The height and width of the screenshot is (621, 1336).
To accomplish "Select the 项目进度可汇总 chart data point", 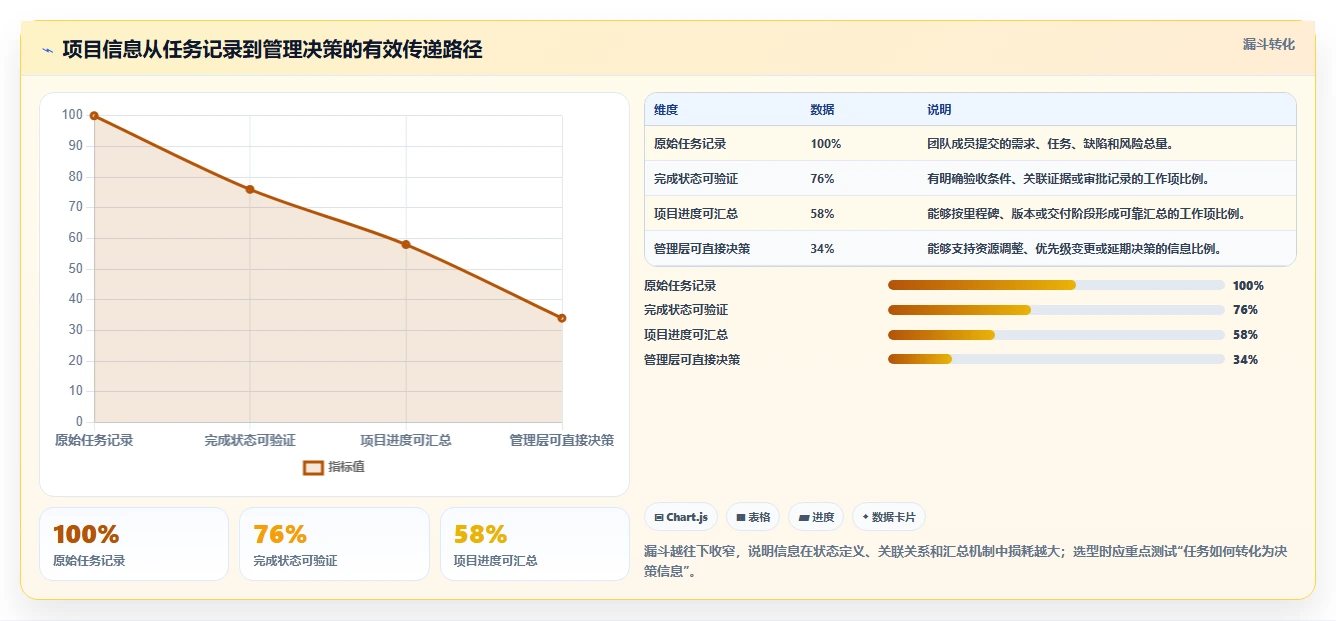I will pyautogui.click(x=406, y=244).
